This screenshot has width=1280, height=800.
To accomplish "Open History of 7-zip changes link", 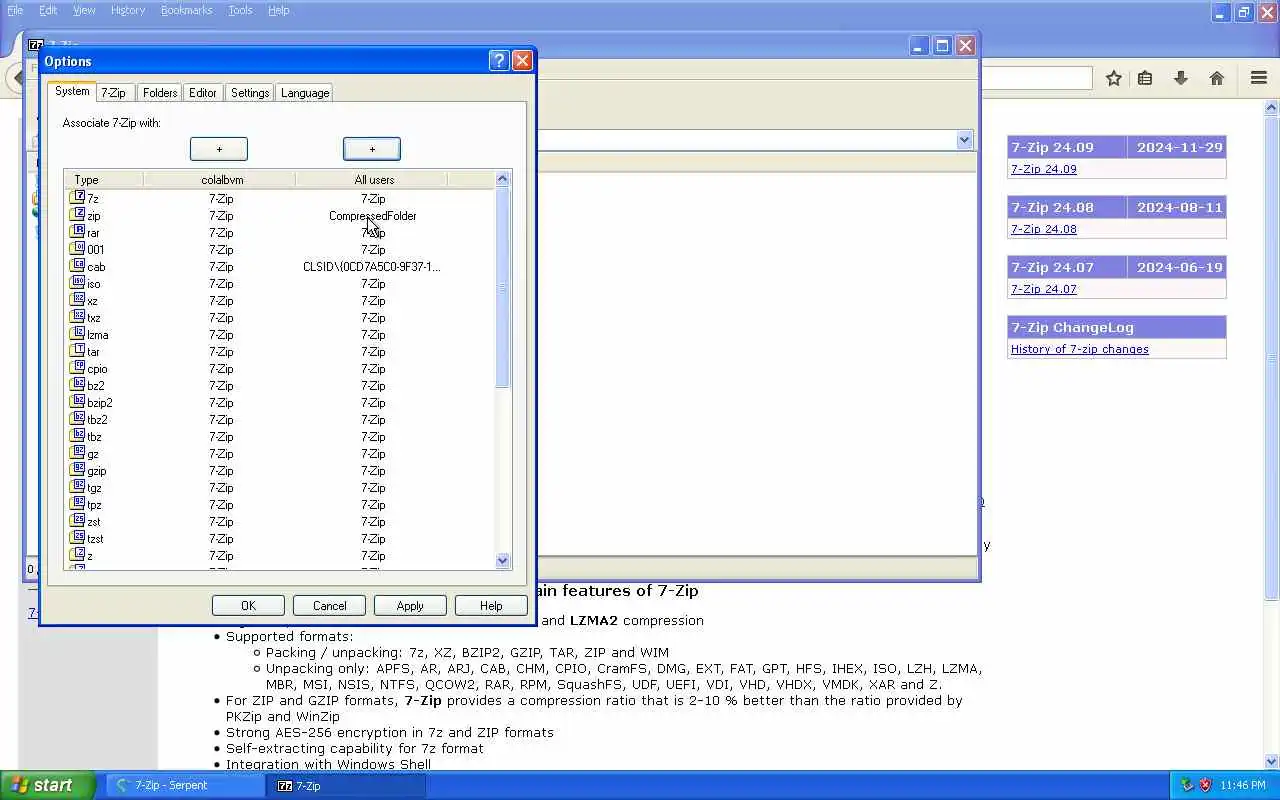I will click(x=1080, y=349).
